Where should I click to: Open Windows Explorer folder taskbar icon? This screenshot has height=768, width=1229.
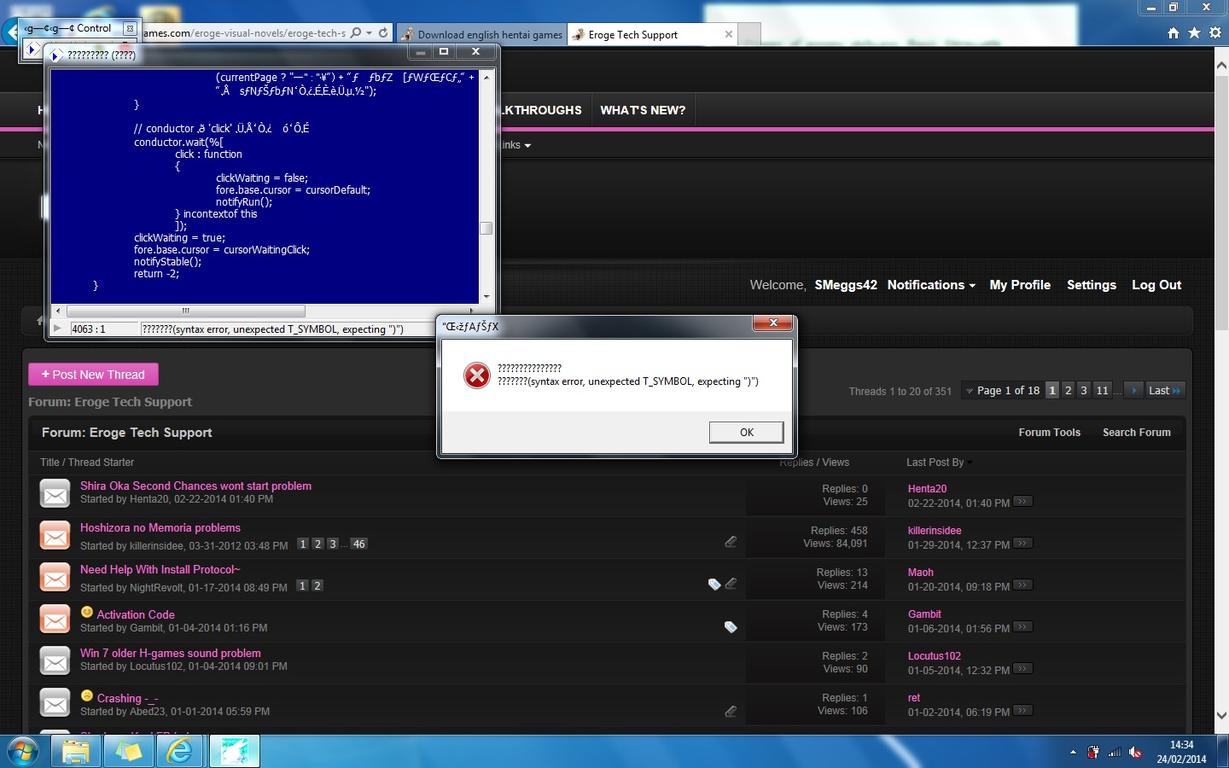[76, 750]
